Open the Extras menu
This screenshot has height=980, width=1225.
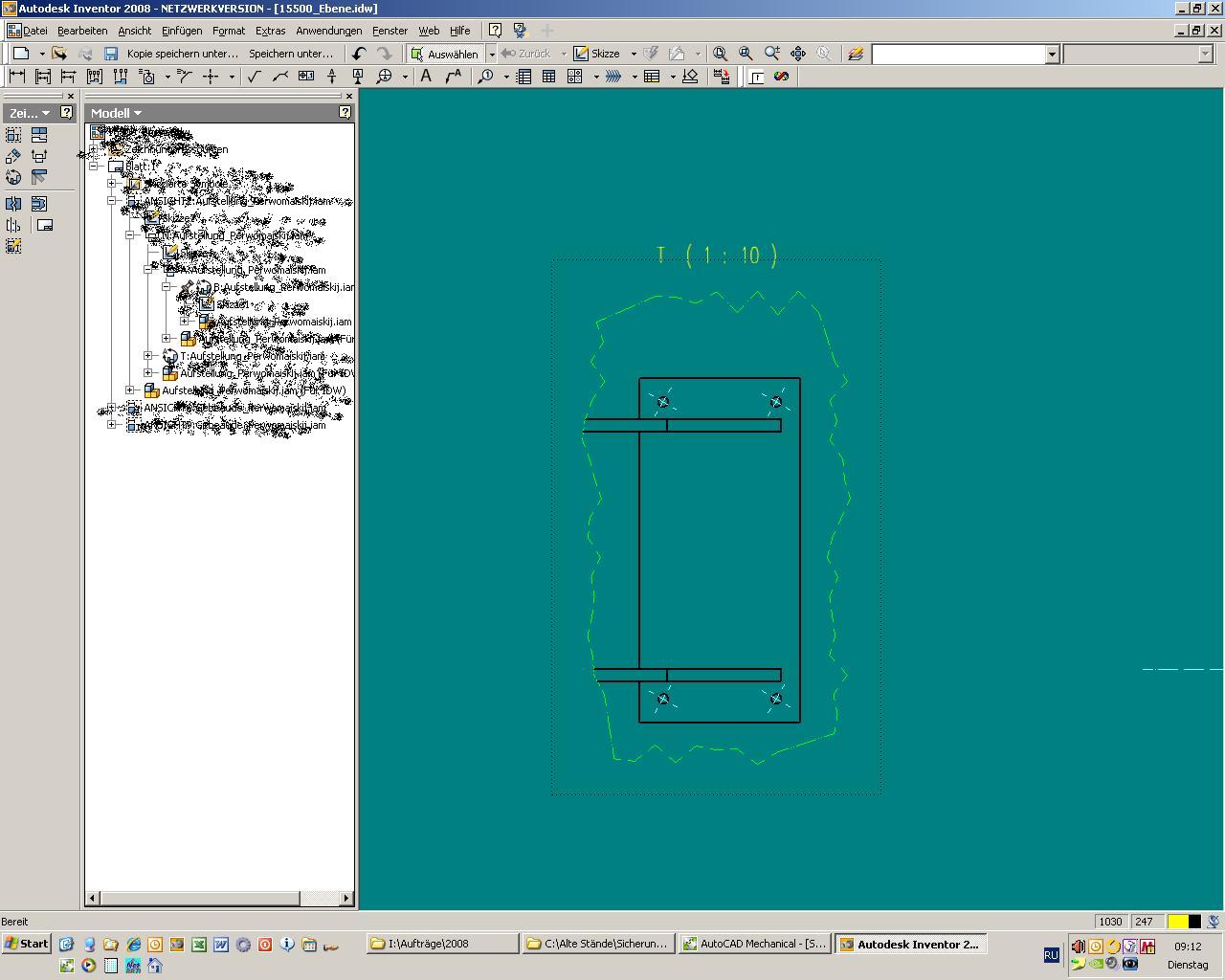[270, 31]
